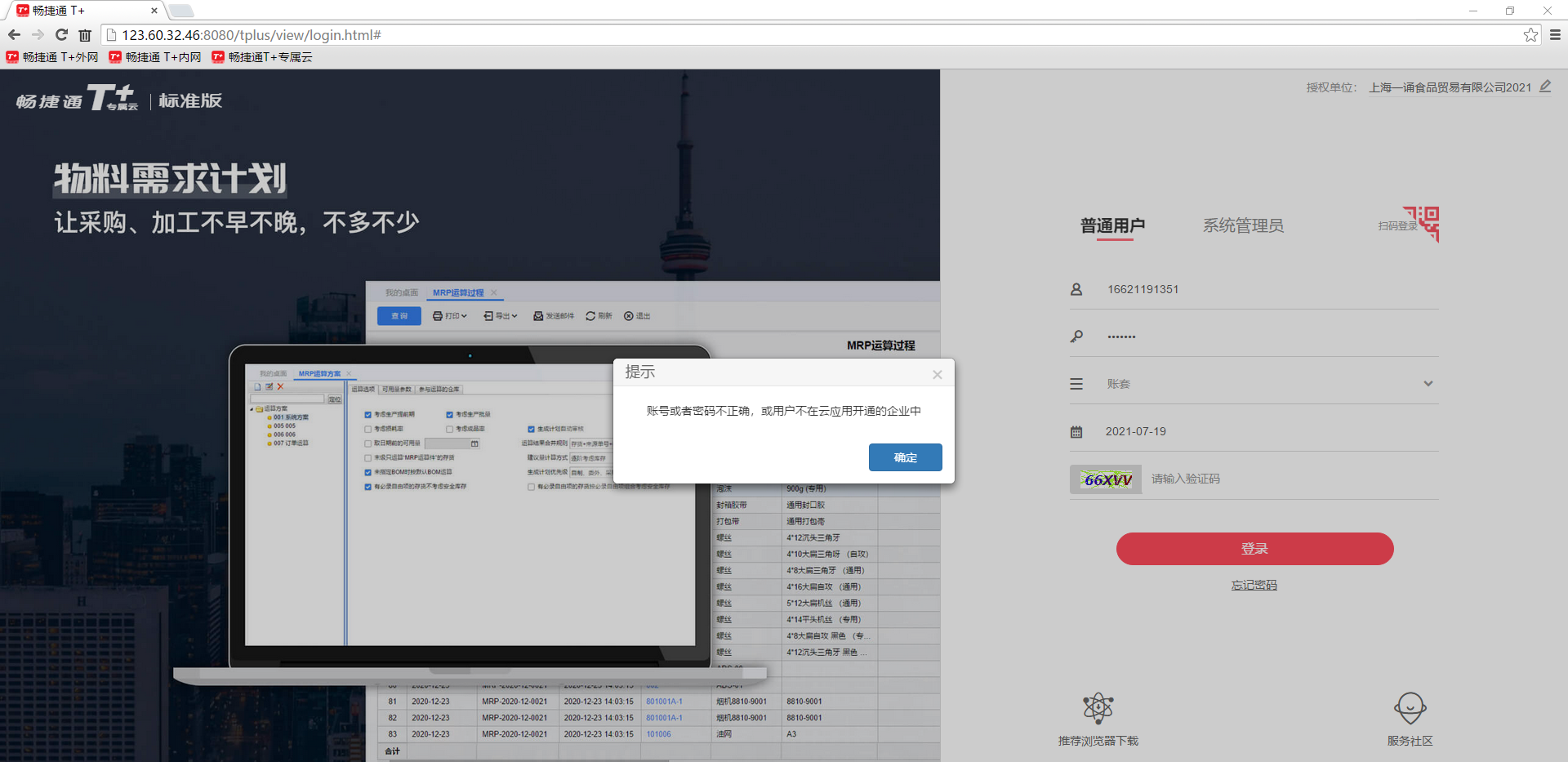Viewport: 1568px width, 762px height.
Task: Reload the page with refresh icon
Action: pos(61,34)
